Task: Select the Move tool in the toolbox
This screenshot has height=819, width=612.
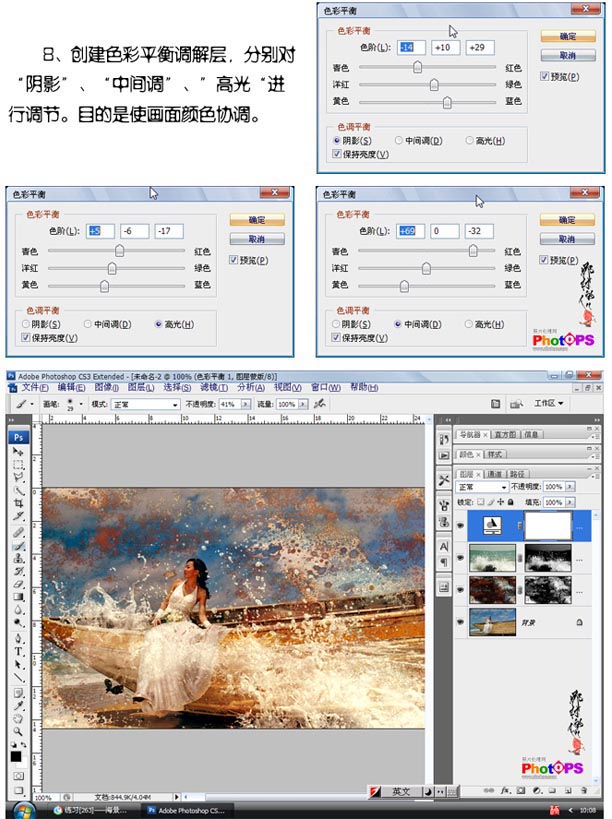Action: pos(18,452)
